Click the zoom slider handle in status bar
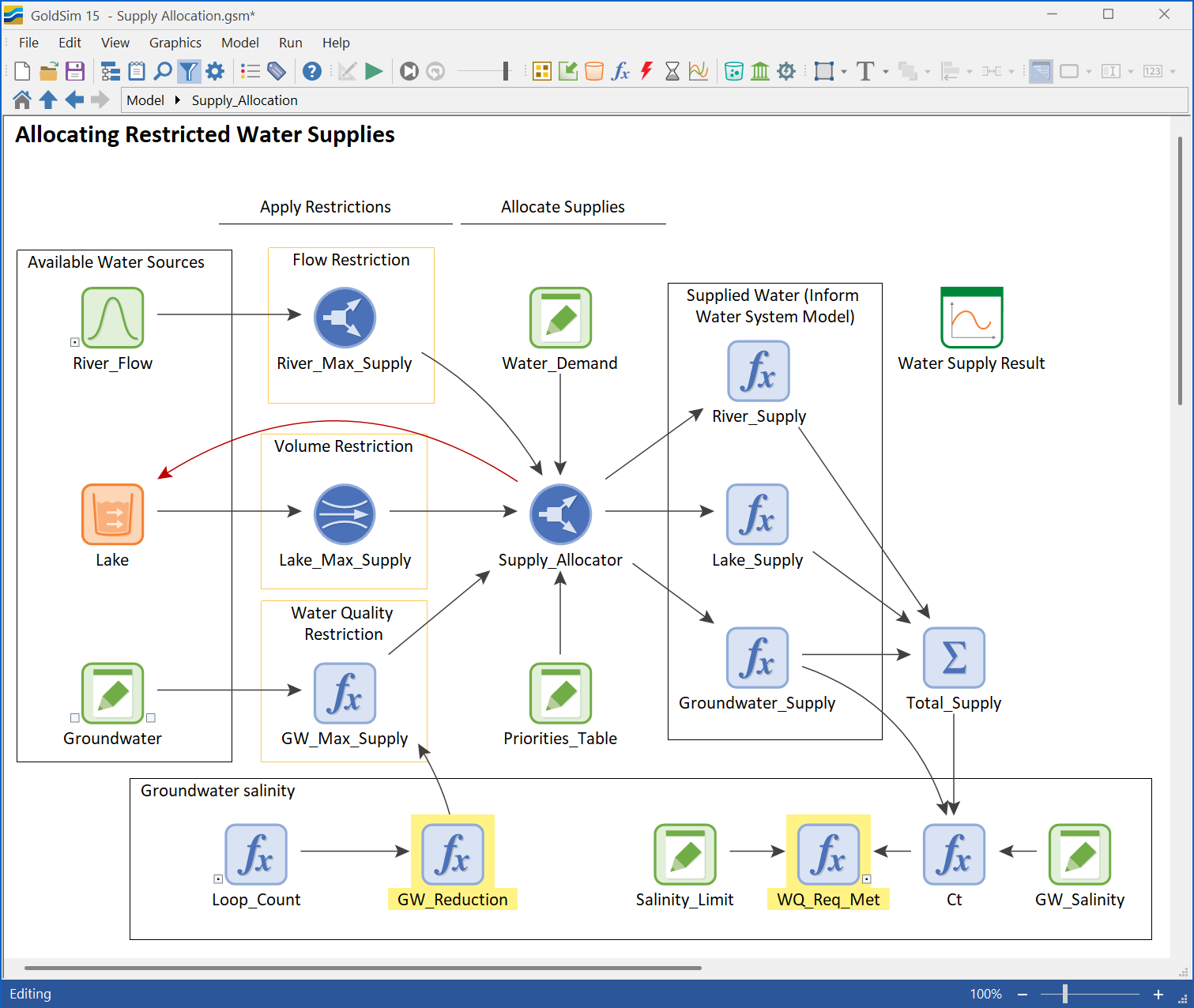Image resolution: width=1194 pixels, height=1008 pixels. 1065,994
